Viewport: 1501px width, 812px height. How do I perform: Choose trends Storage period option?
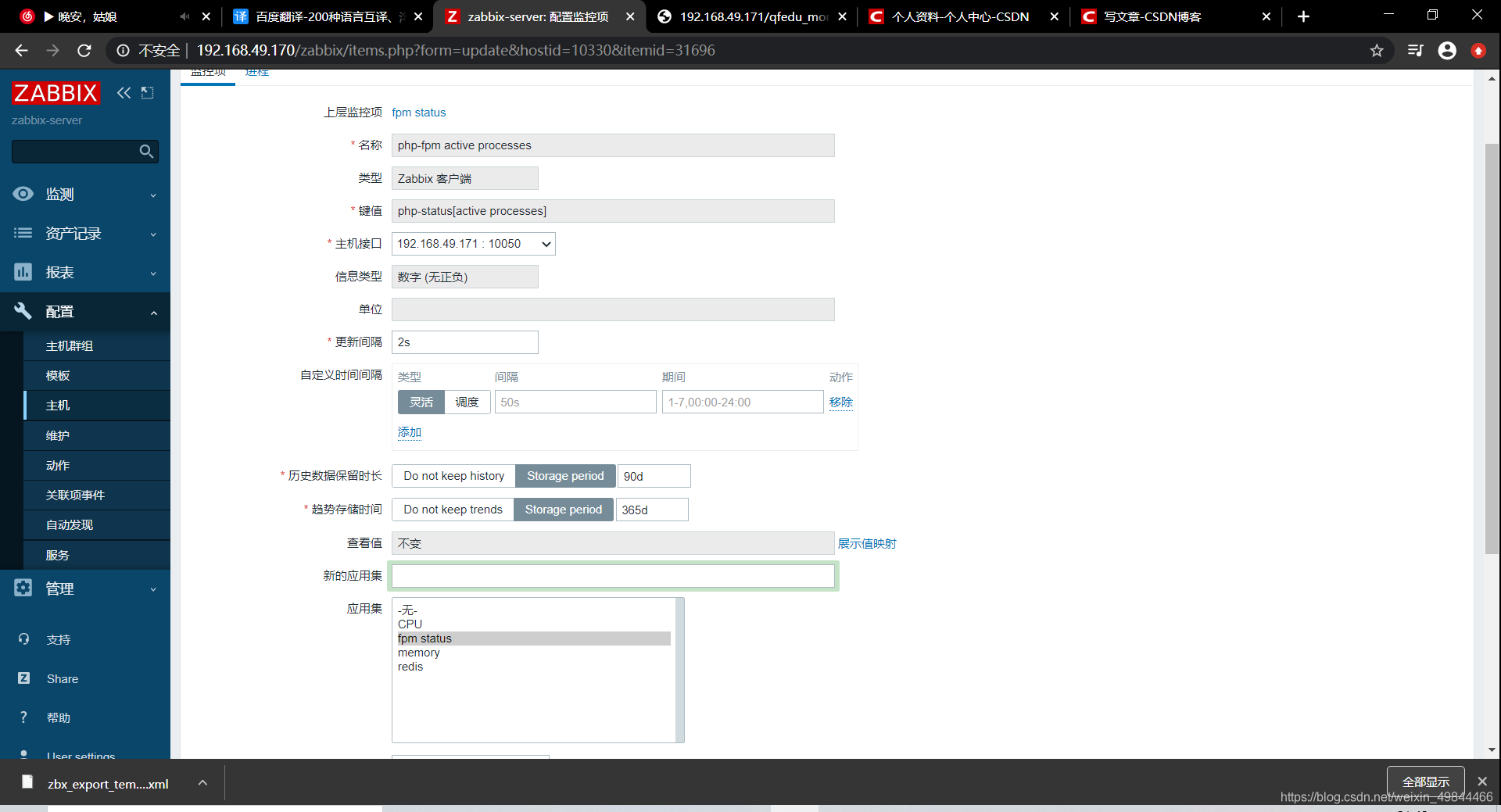pyautogui.click(x=564, y=510)
